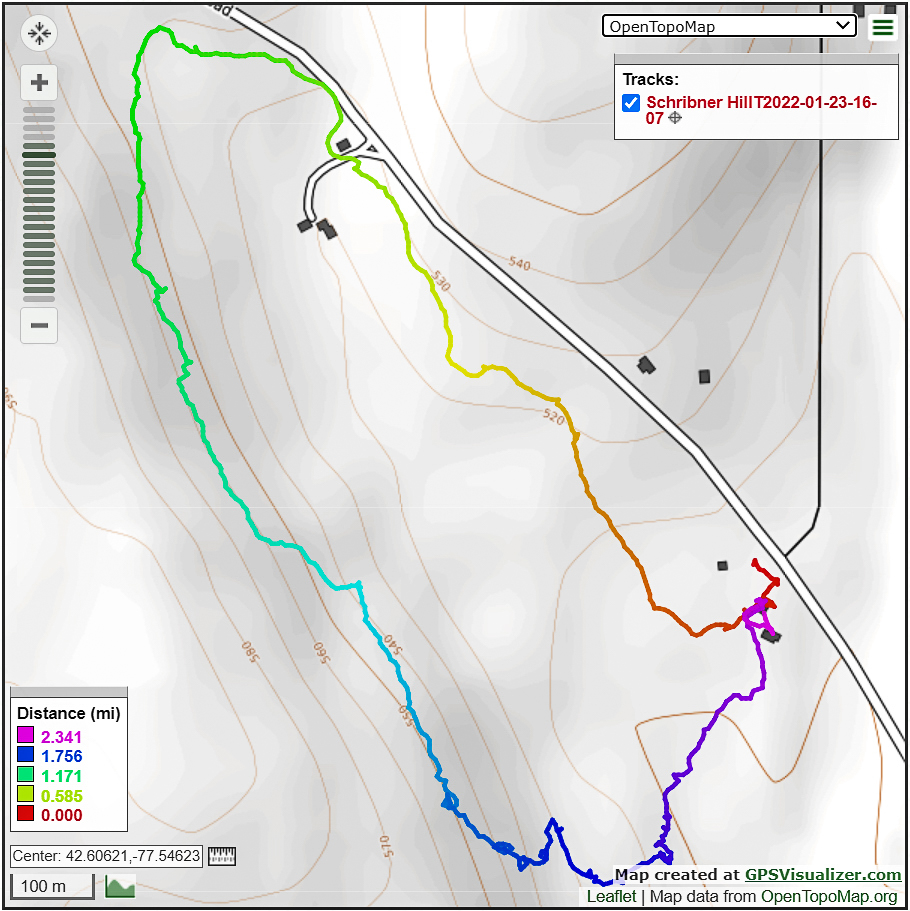Open the OpenTopoMap background dropdown
The height and width of the screenshot is (911, 910).
pos(729,27)
